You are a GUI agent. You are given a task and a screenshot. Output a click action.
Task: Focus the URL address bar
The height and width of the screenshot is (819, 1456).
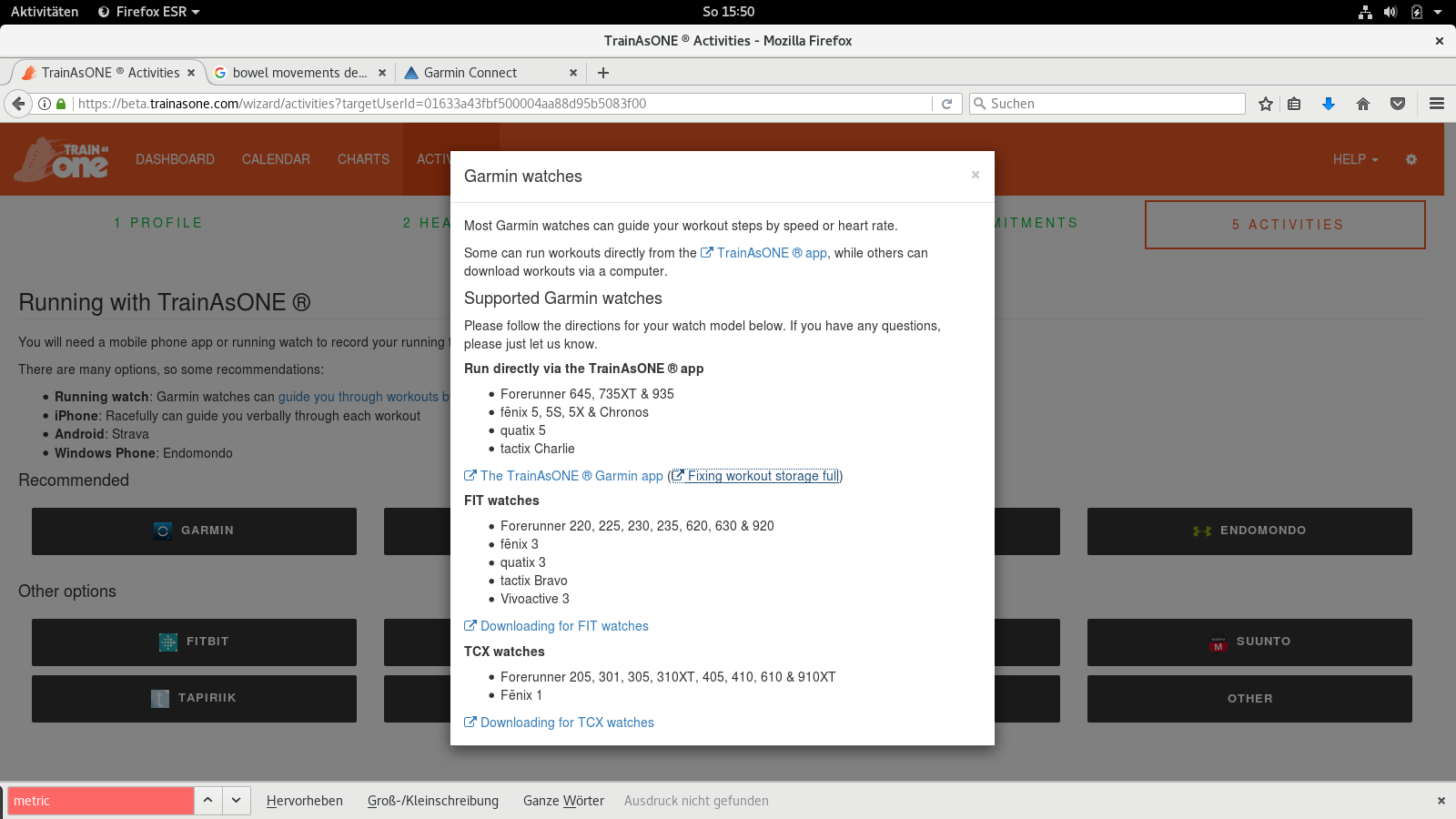point(500,104)
